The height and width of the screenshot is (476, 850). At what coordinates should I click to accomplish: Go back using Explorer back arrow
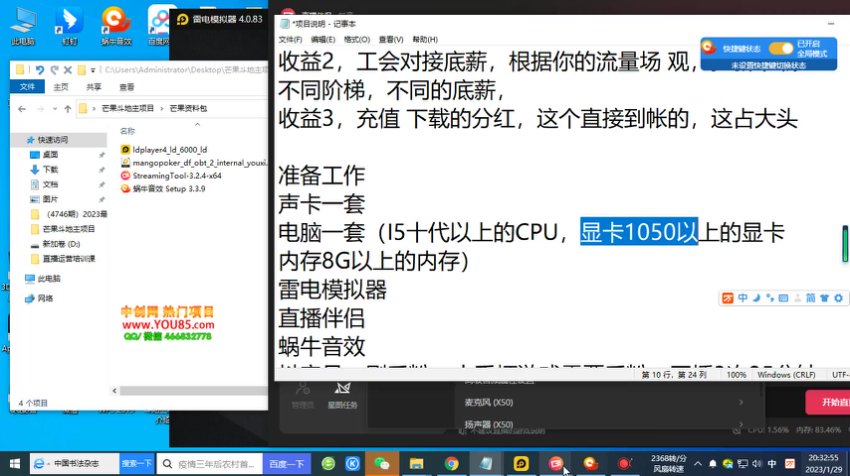[x=22, y=108]
